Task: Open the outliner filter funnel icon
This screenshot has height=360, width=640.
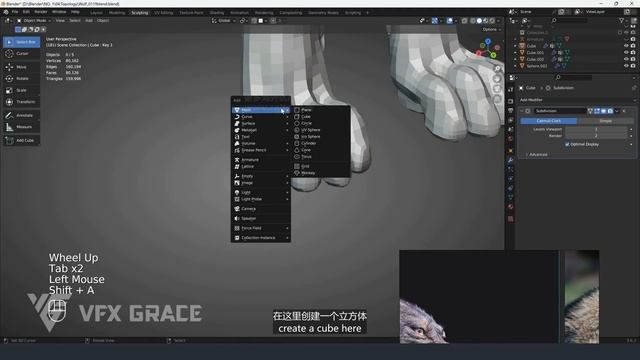Action: (621, 20)
